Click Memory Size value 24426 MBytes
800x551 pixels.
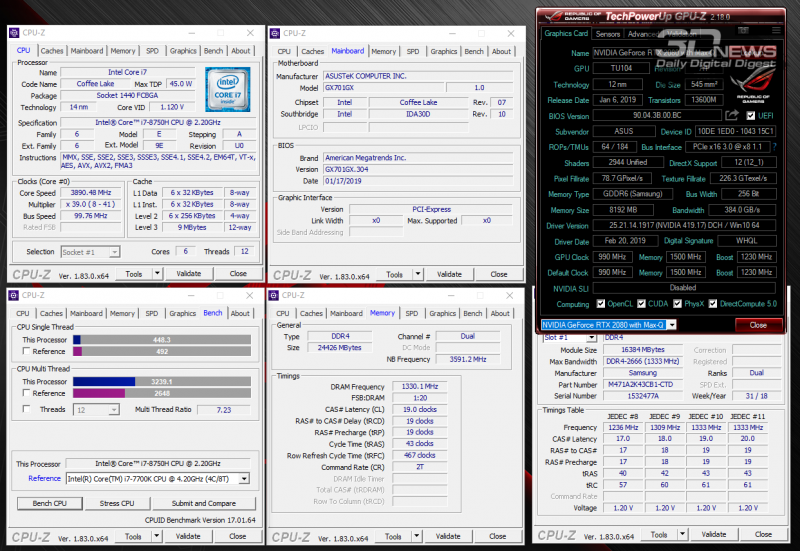[x=339, y=347]
